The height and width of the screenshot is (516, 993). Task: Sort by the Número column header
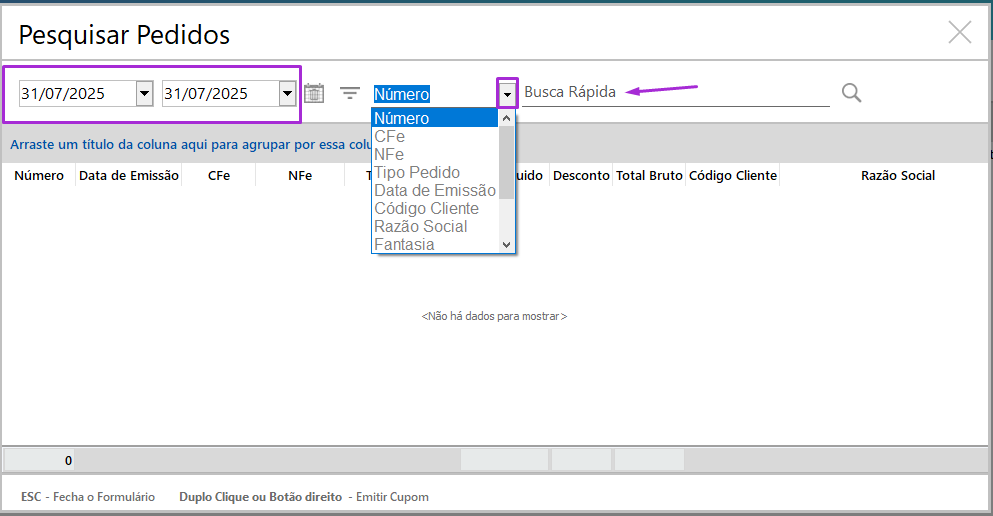pyautogui.click(x=39, y=175)
